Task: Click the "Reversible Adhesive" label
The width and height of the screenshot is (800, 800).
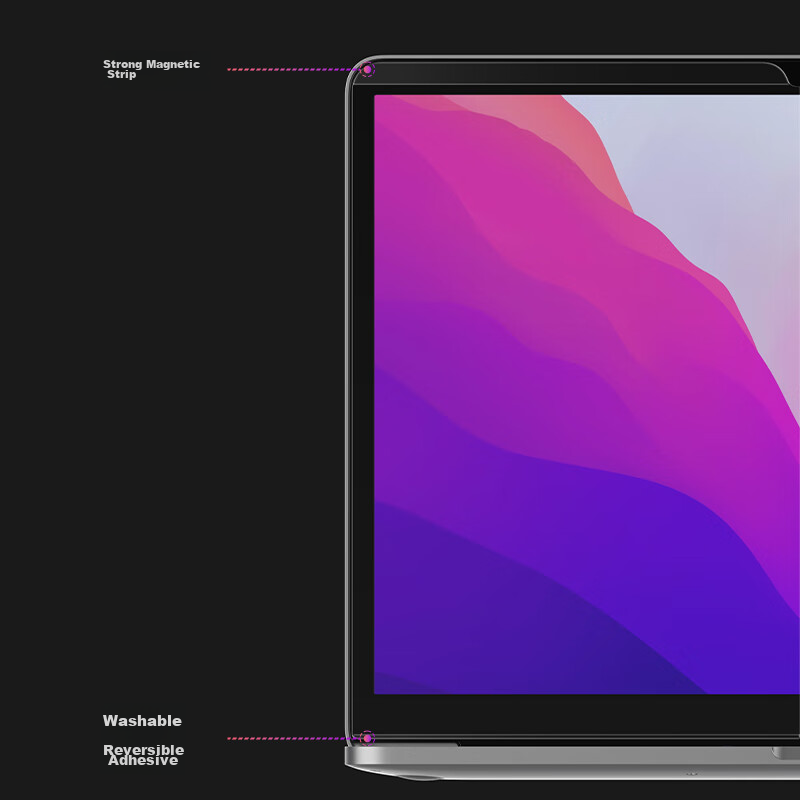Action: [143, 755]
